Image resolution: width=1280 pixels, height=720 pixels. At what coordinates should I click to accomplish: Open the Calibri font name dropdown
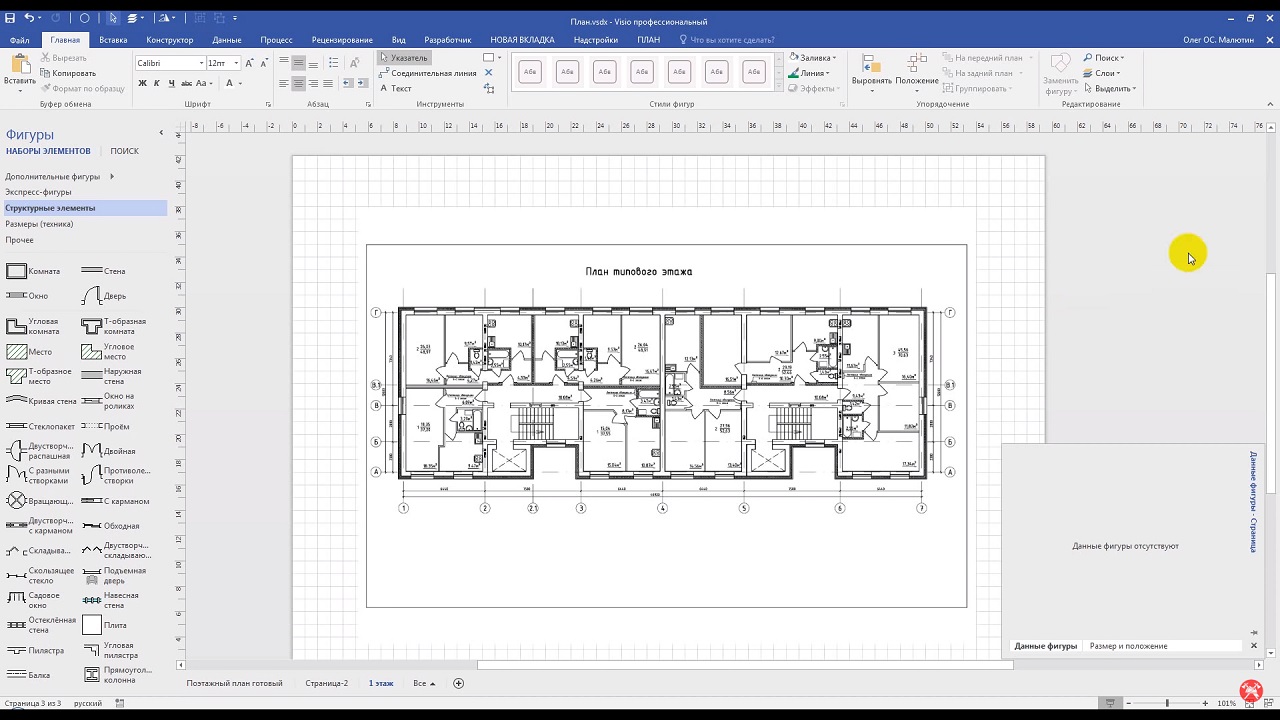click(201, 63)
